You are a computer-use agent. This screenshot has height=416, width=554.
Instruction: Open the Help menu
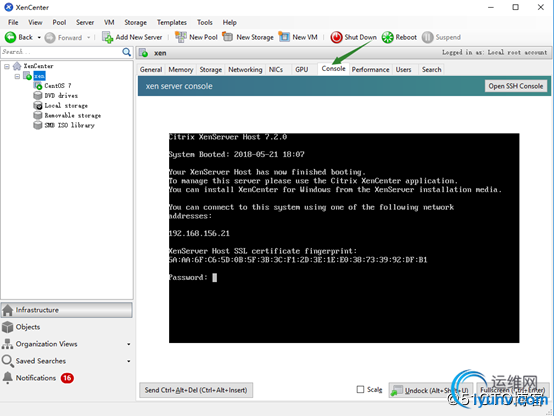click(x=230, y=23)
